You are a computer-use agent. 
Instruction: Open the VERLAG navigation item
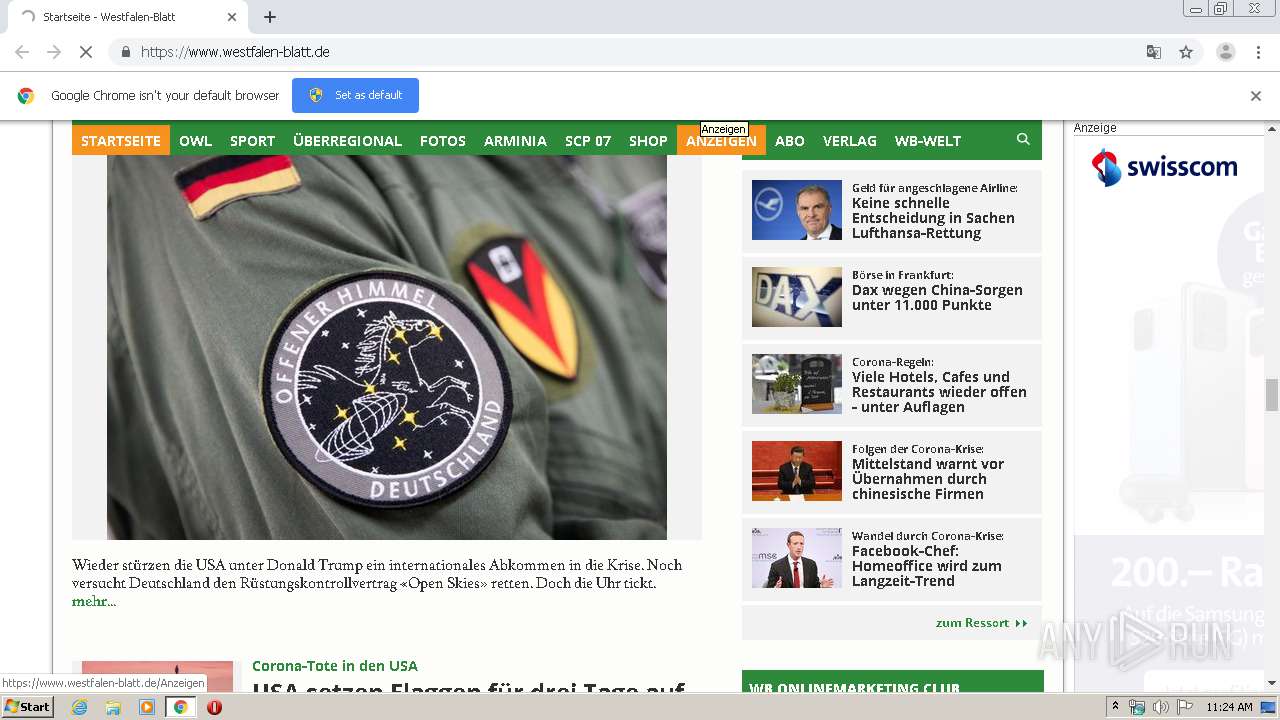coord(850,141)
